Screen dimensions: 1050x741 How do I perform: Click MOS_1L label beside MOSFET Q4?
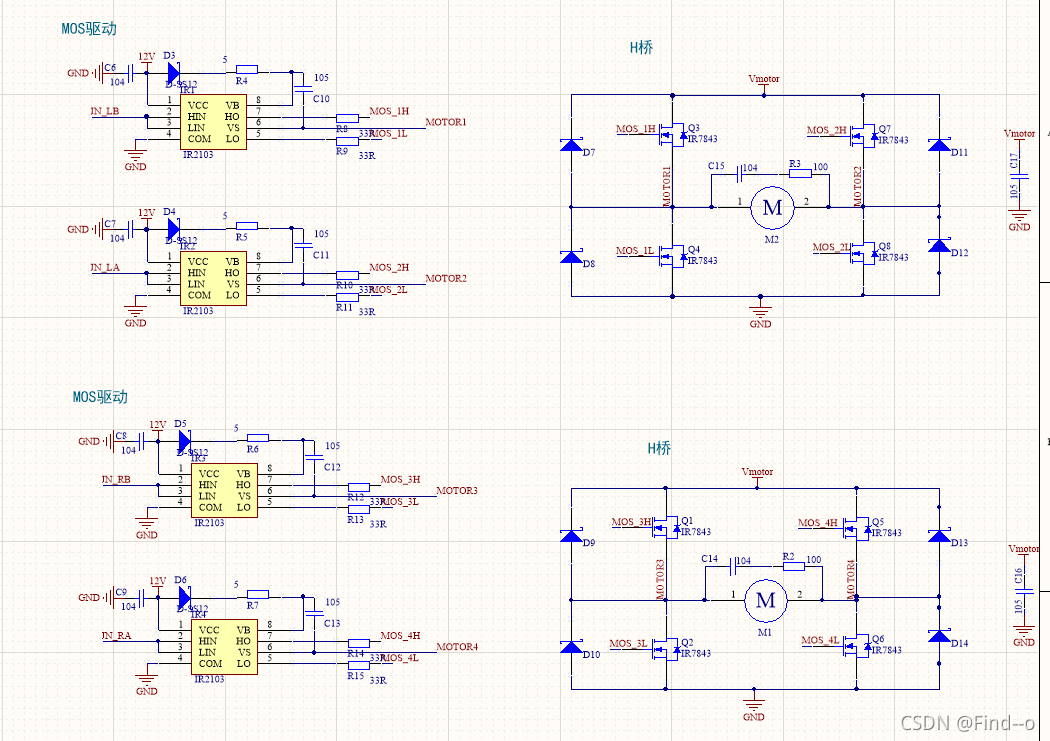tap(635, 251)
